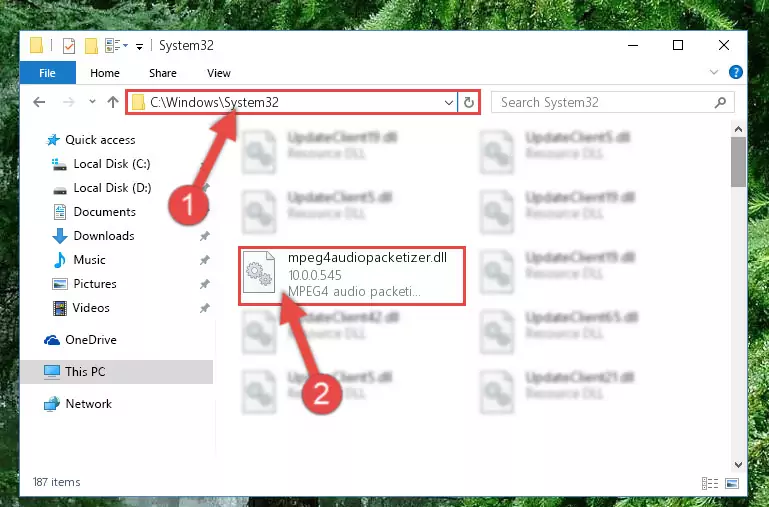769x507 pixels.
Task: Maximize the System32 window
Action: pos(678,46)
